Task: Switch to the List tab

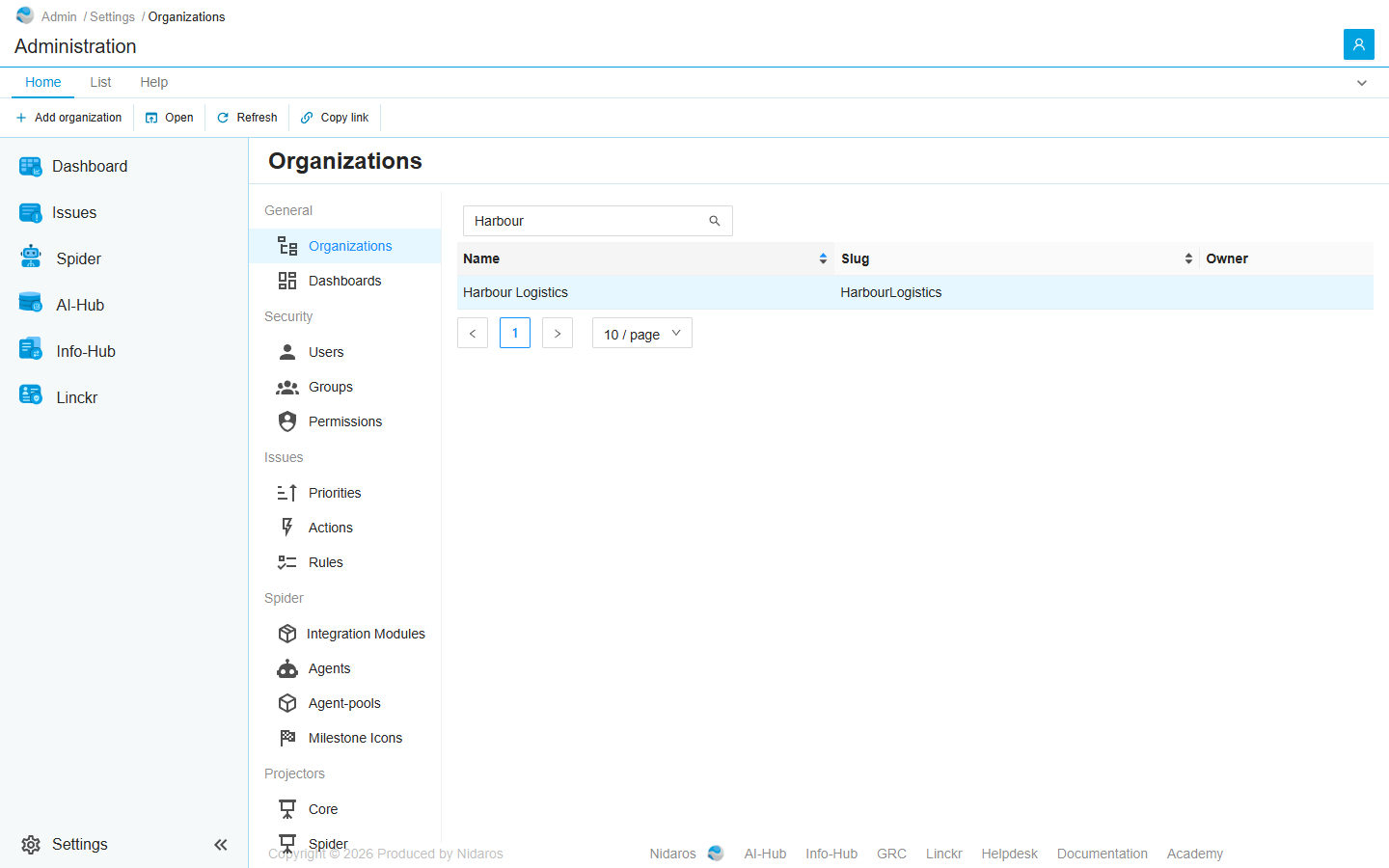Action: (x=100, y=82)
